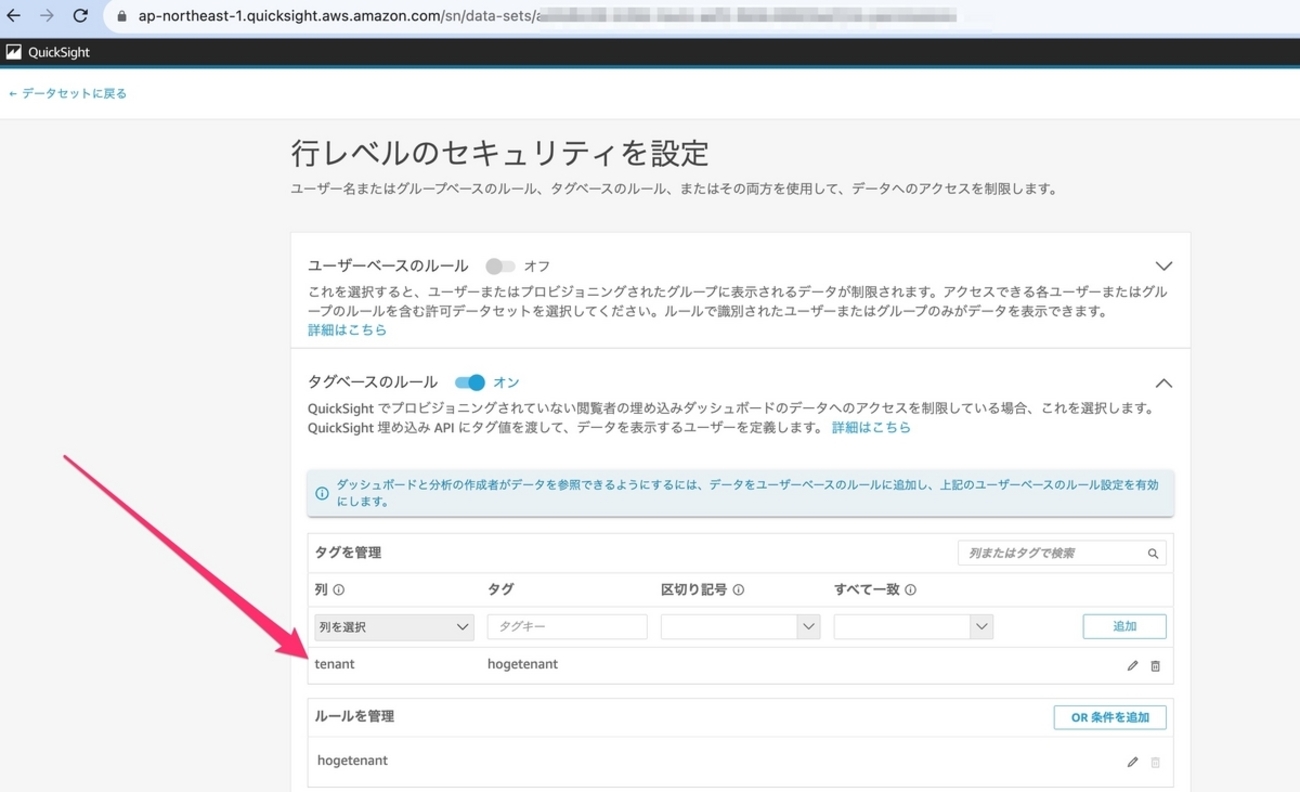Click the データセットに戻る link
Image resolution: width=1300 pixels, height=792 pixels.
pos(67,93)
